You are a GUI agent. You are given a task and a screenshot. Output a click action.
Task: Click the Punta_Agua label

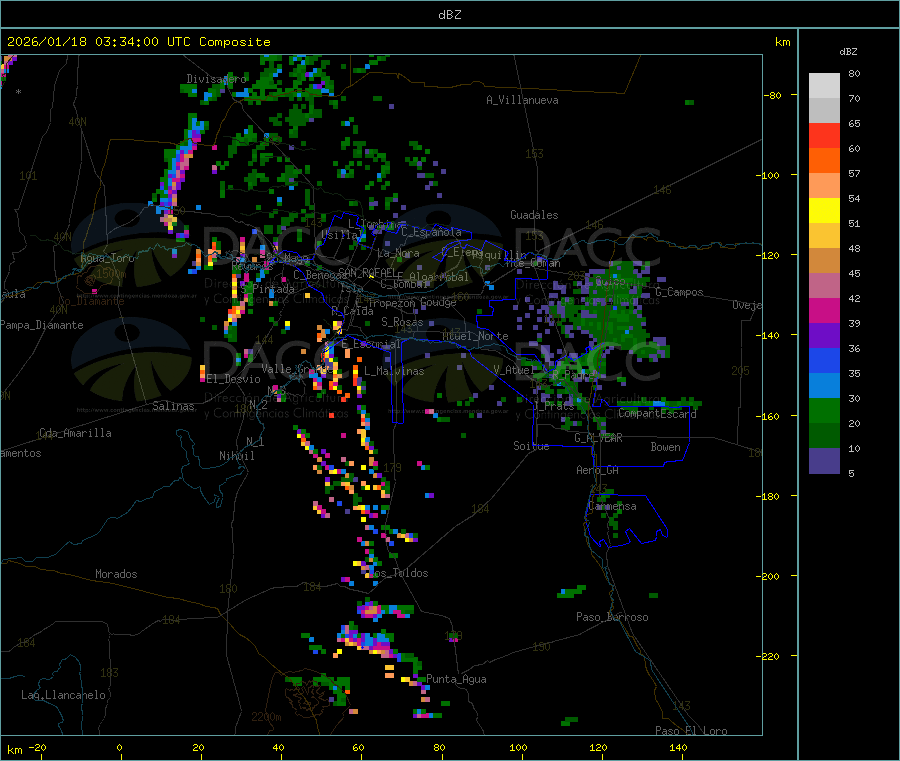click(456, 679)
